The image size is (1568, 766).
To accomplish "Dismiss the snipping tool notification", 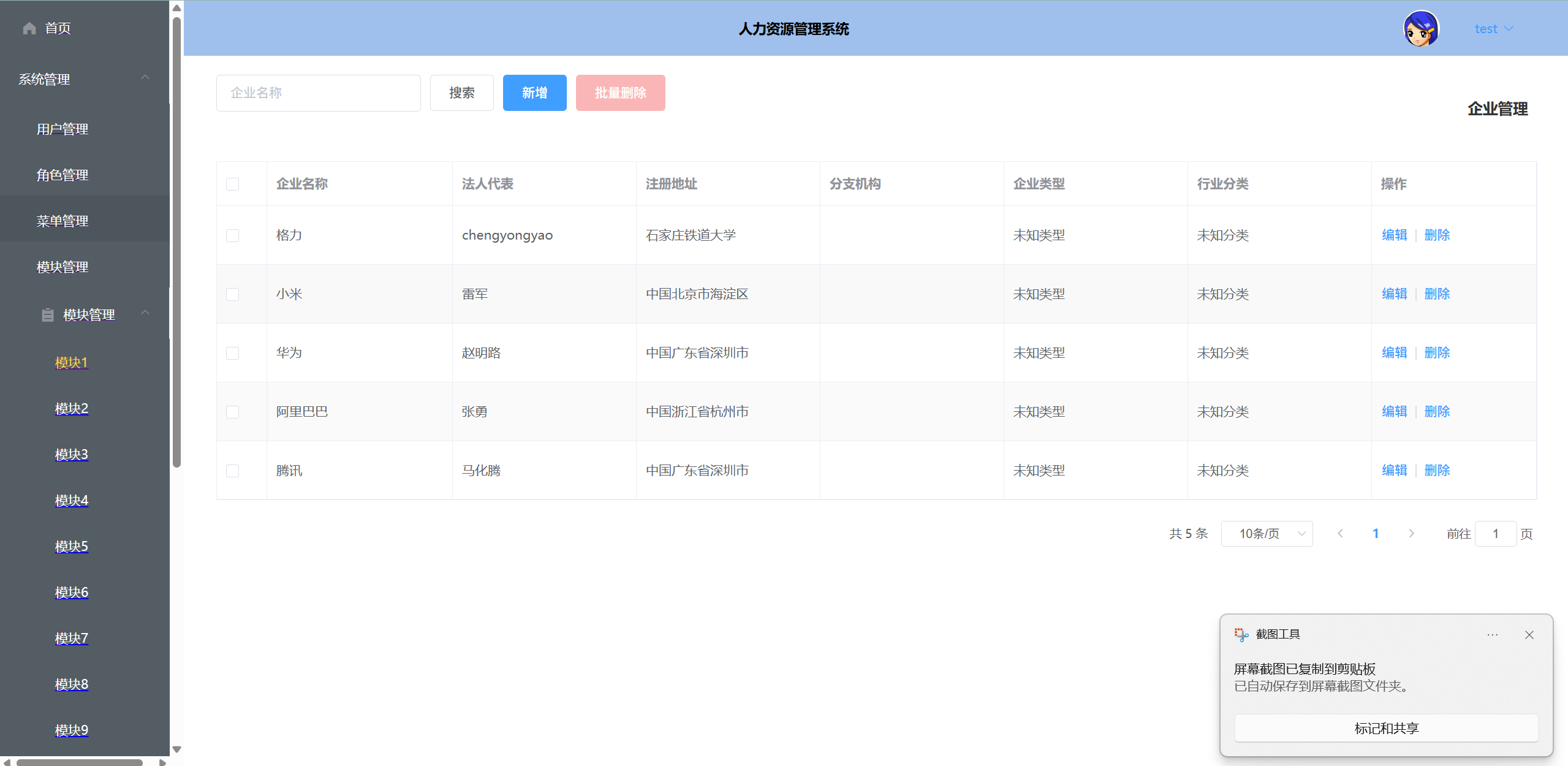I will coord(1529,635).
